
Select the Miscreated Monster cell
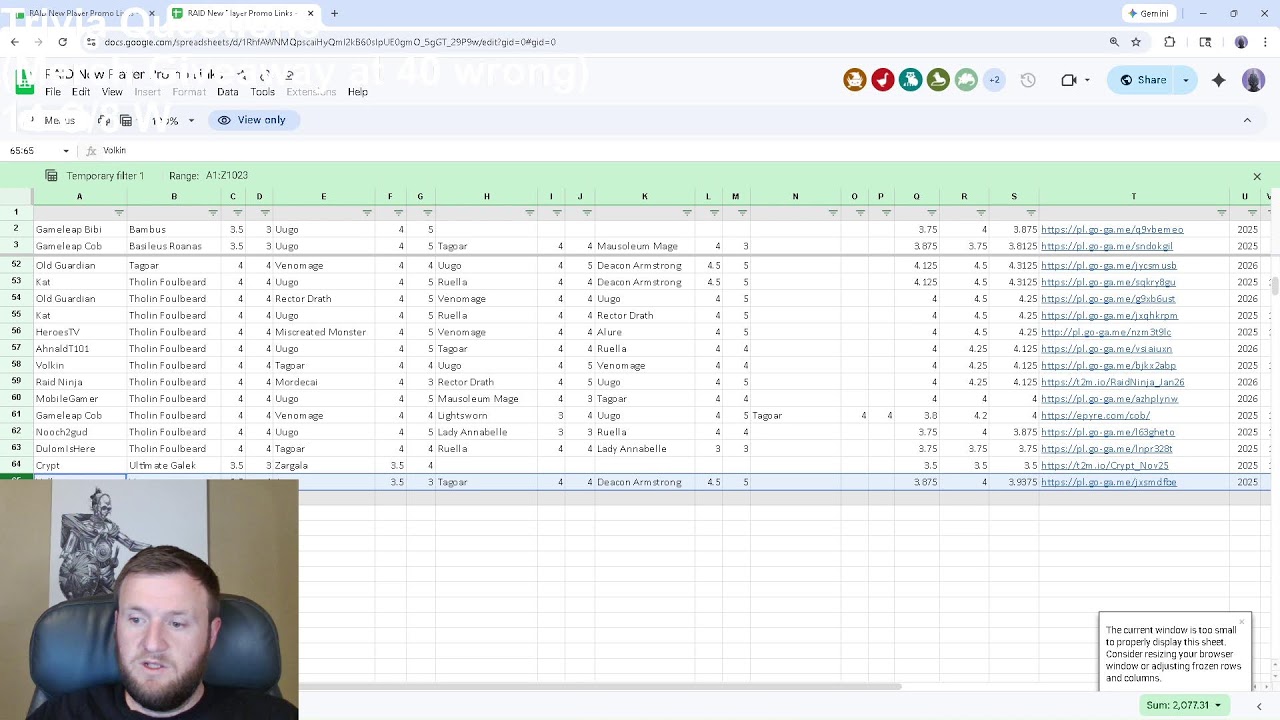(323, 332)
